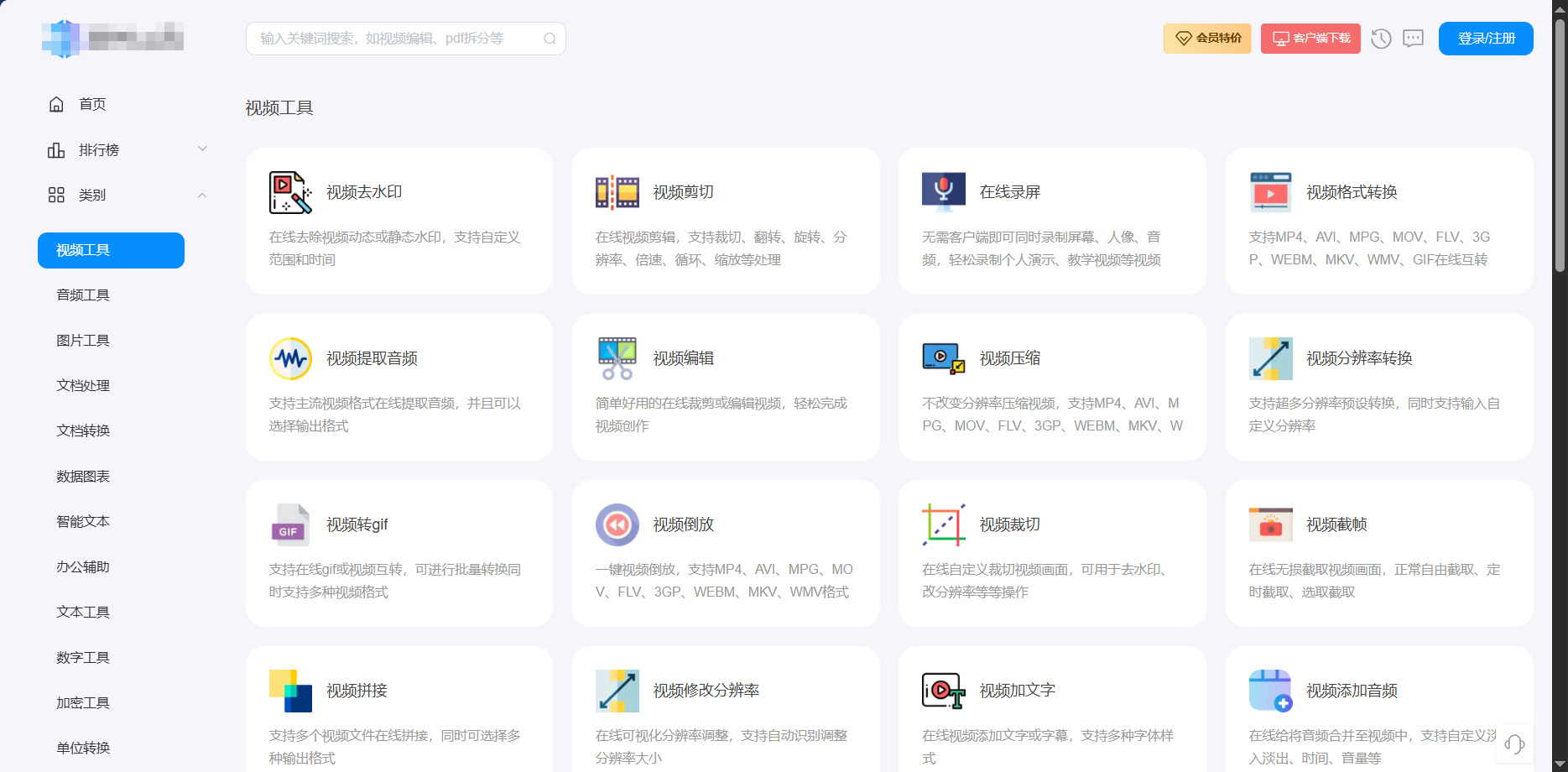Image resolution: width=1568 pixels, height=772 pixels.
Task: Open the 视频格式转换 title link
Action: click(x=1352, y=192)
